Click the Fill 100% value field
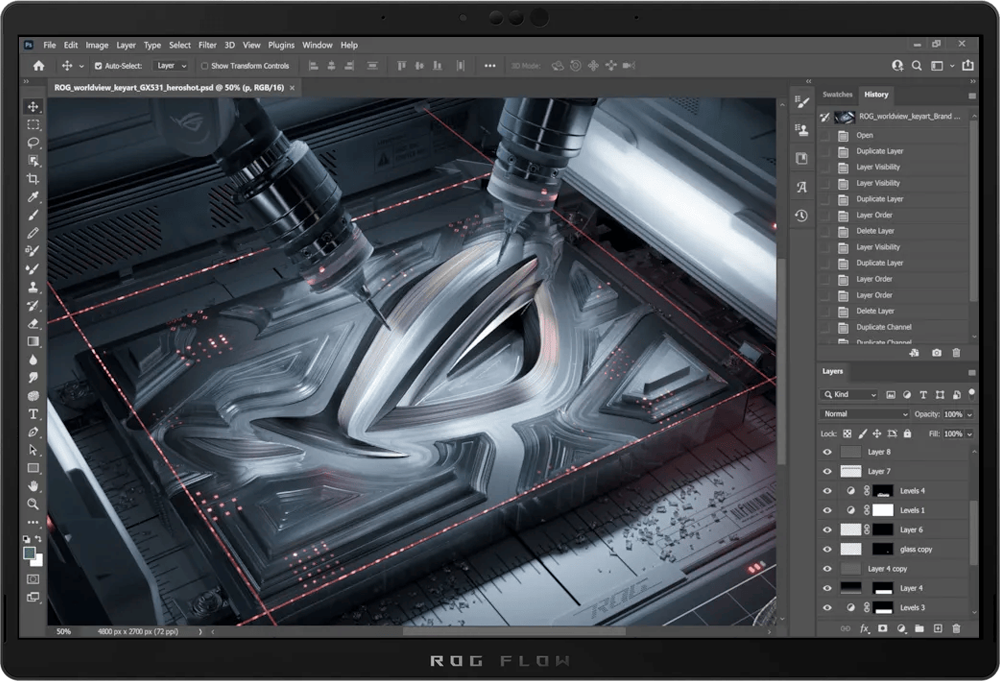 pyautogui.click(x=953, y=434)
